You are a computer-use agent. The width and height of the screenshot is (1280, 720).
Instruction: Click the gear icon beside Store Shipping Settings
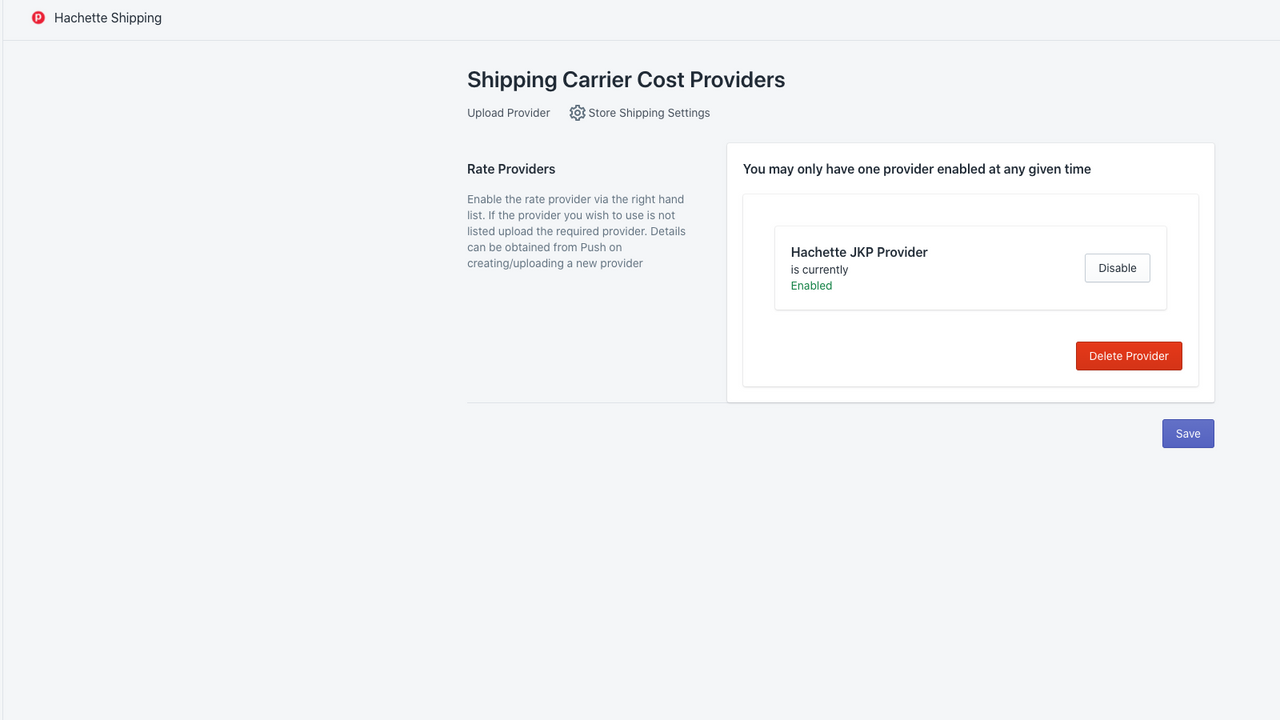coord(577,113)
